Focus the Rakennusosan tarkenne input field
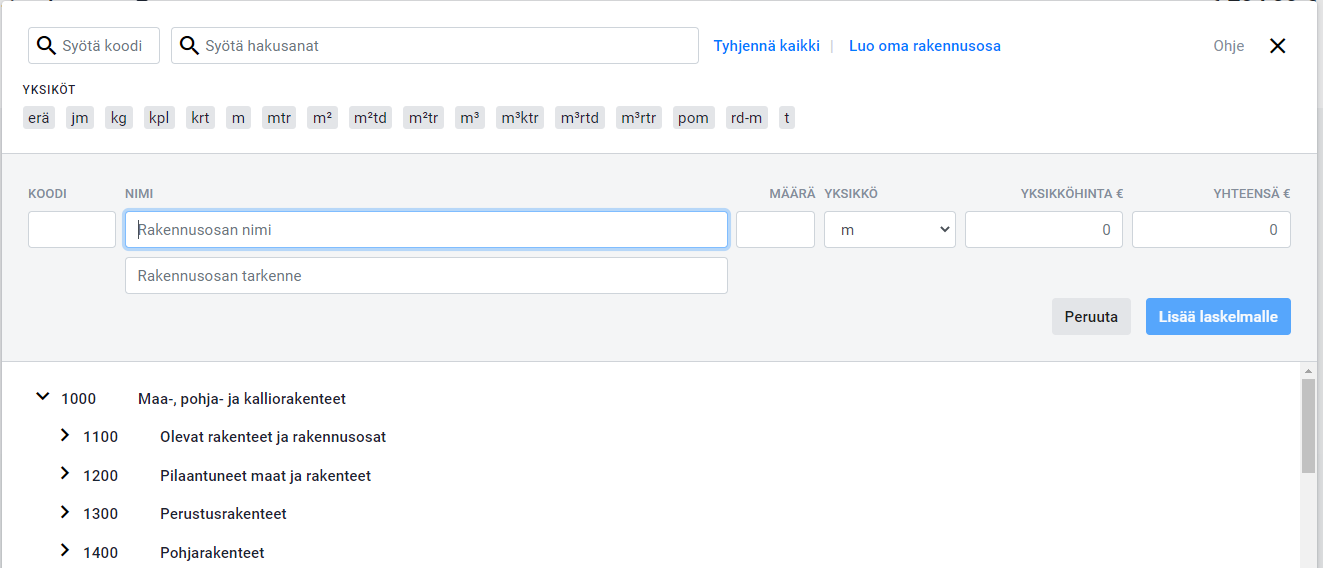The width and height of the screenshot is (1323, 568). (x=426, y=276)
